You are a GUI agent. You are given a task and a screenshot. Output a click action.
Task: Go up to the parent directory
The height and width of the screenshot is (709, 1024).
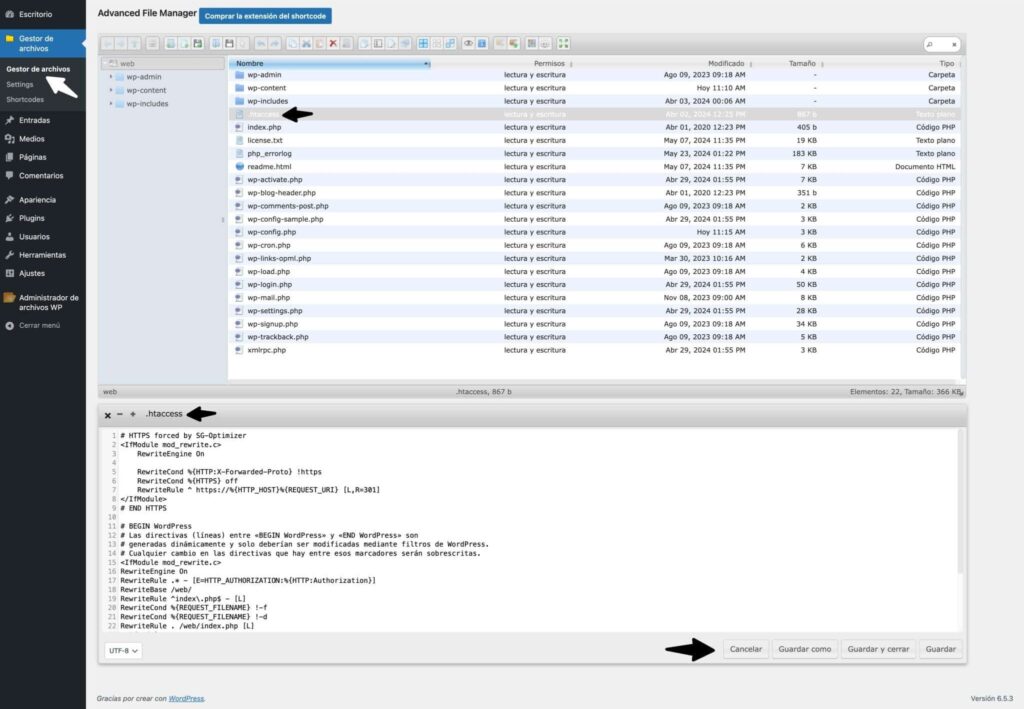point(134,44)
